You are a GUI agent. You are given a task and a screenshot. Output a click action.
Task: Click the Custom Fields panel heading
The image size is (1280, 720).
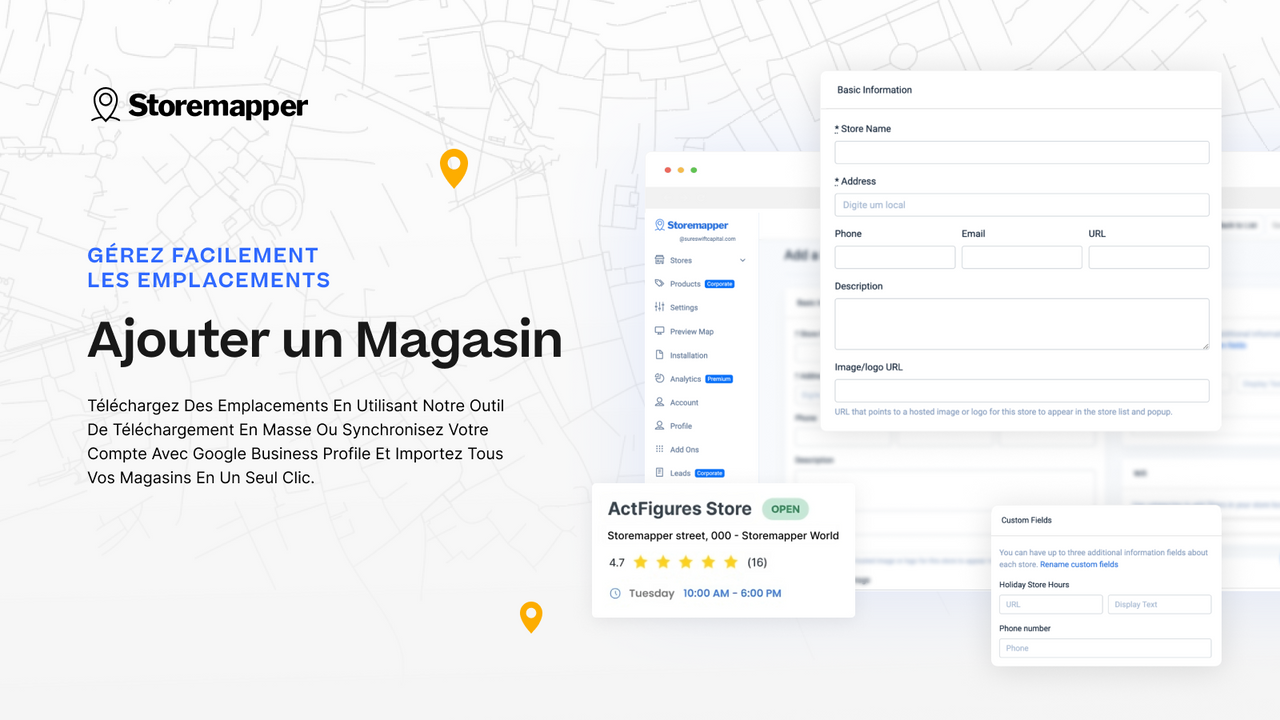tap(1026, 520)
